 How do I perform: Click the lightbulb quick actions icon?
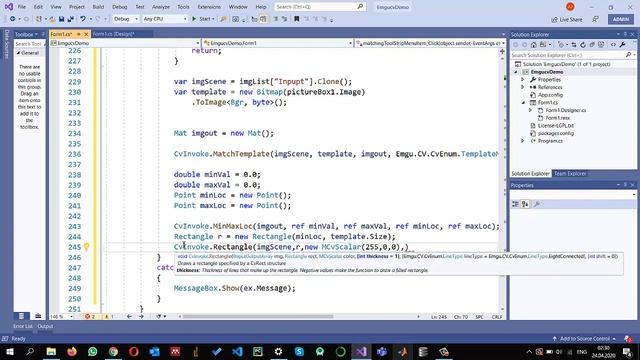click(87, 247)
